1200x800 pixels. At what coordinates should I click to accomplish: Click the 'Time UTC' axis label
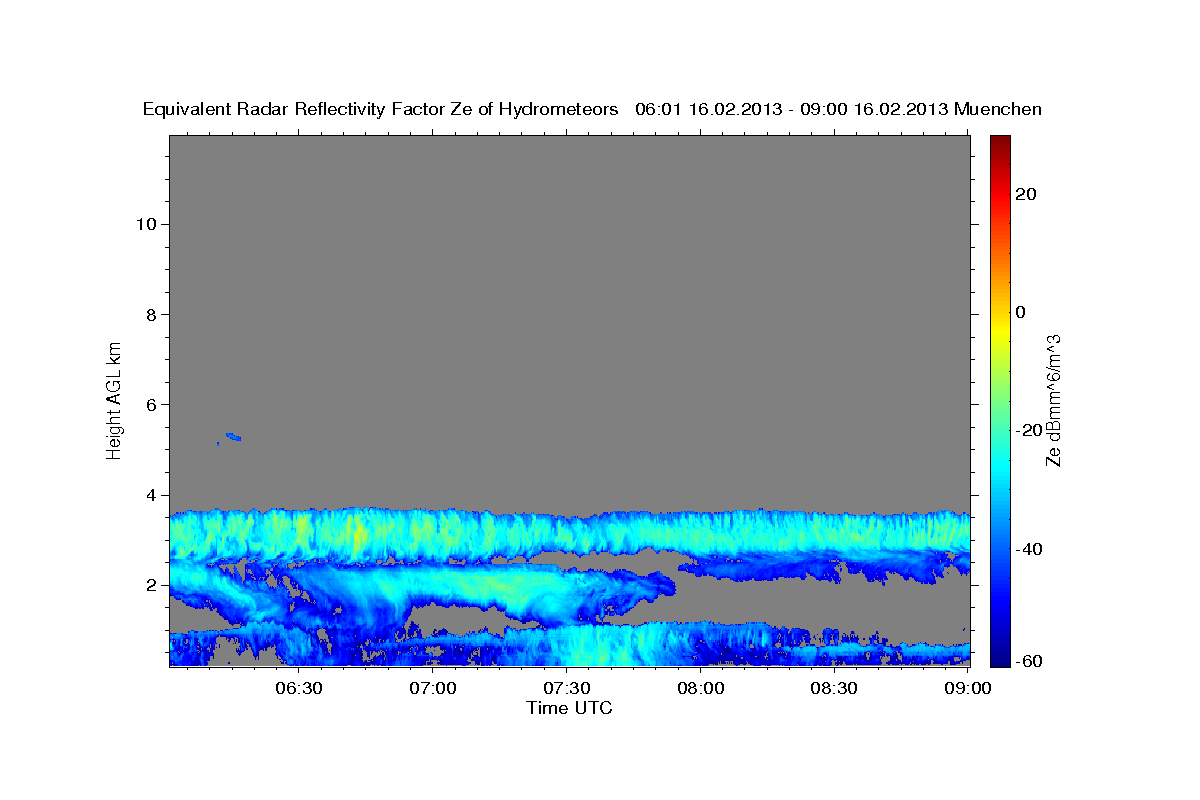pos(569,708)
